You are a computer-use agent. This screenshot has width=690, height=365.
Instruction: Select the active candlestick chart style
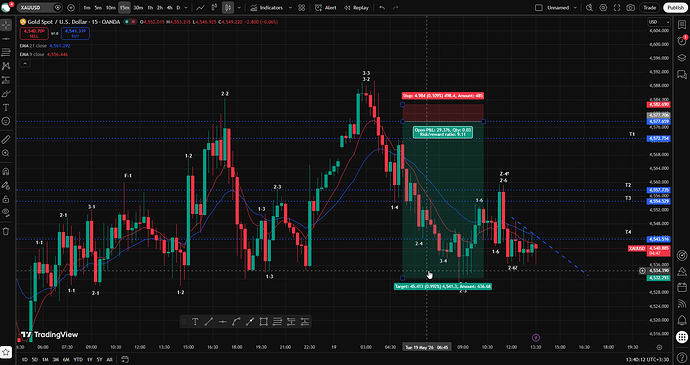pos(228,7)
